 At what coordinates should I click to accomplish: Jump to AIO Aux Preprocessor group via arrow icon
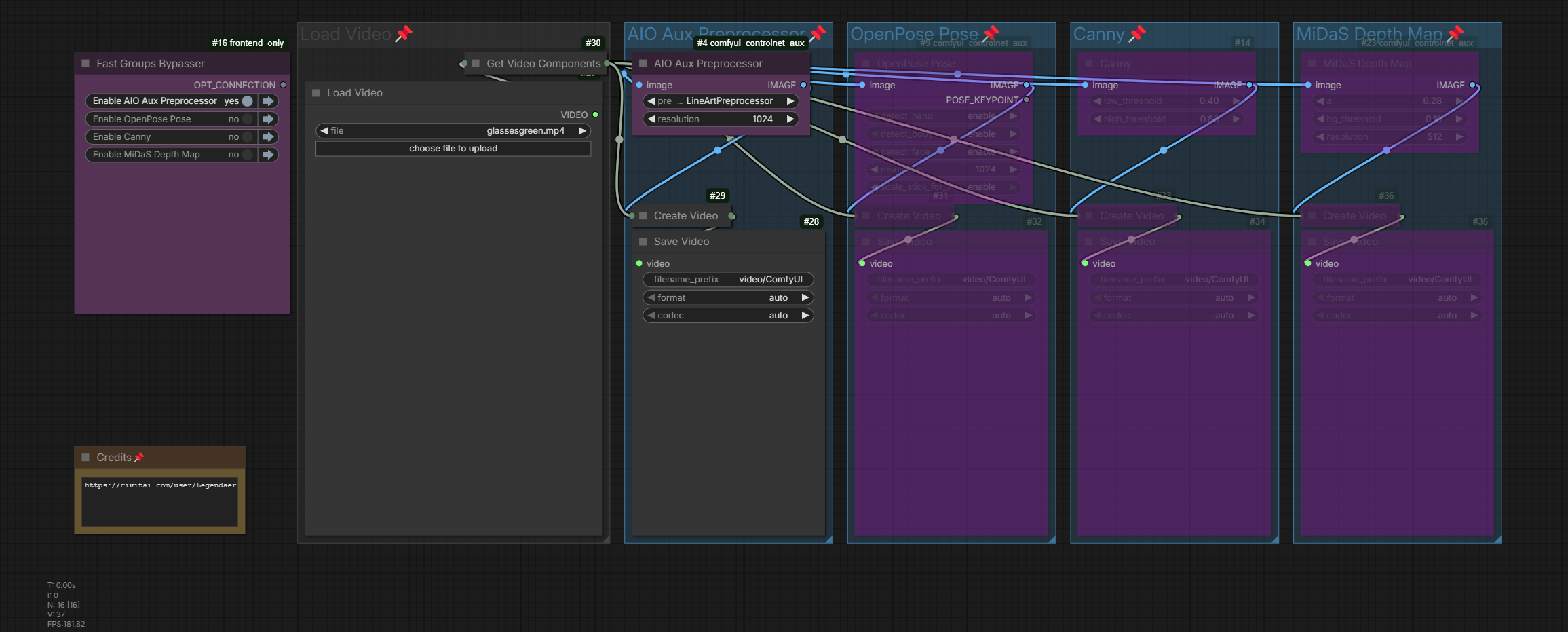coord(269,101)
